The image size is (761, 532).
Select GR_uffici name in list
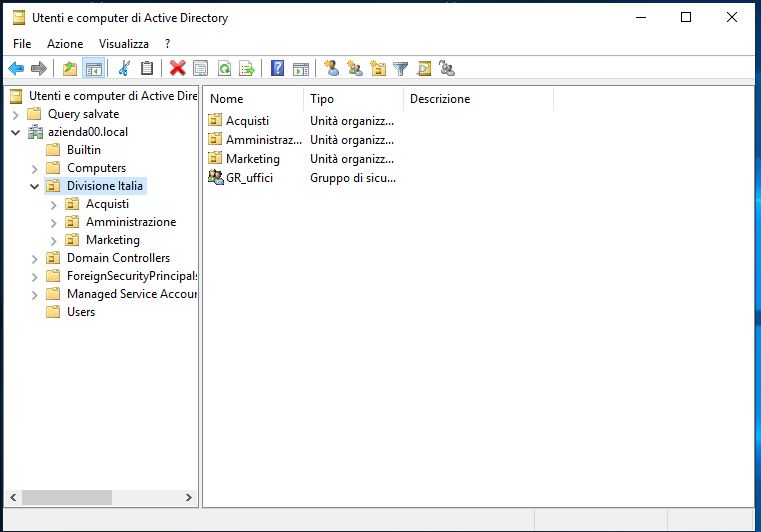249,178
